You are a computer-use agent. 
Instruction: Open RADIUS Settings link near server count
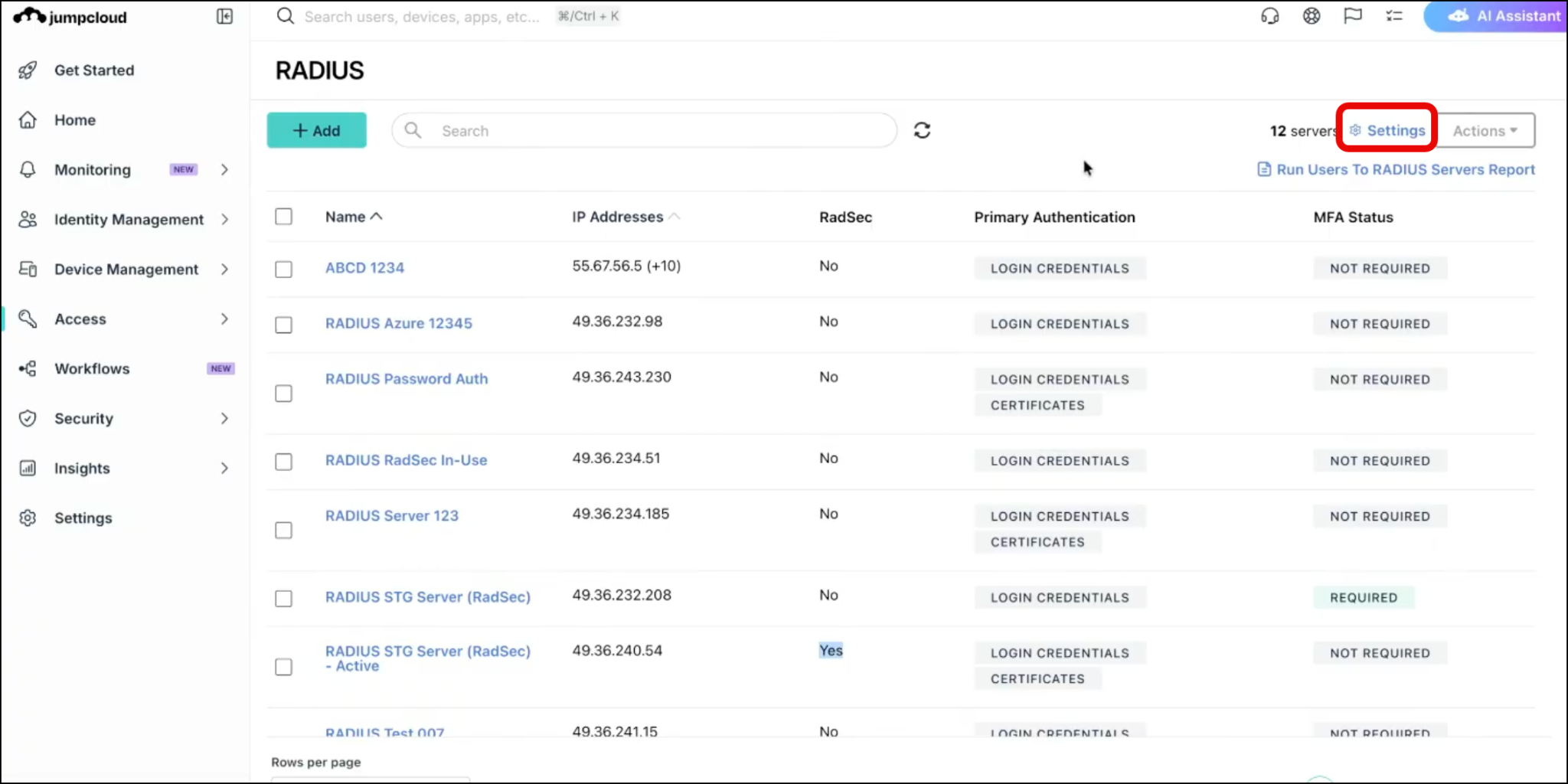pos(1387,130)
